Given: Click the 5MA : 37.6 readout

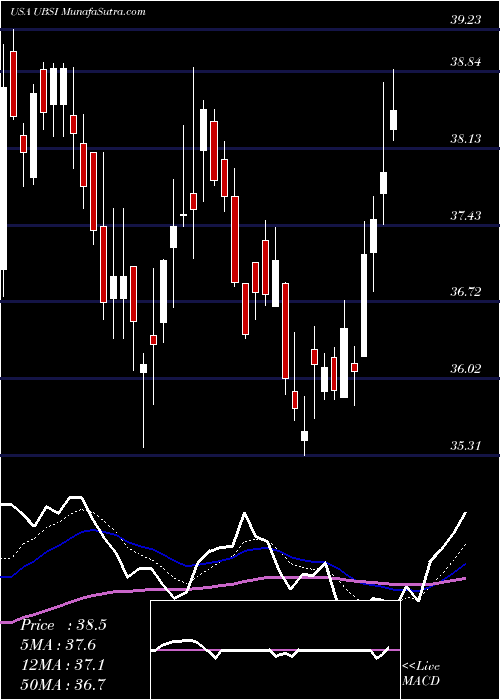Looking at the screenshot, I should [58, 645].
